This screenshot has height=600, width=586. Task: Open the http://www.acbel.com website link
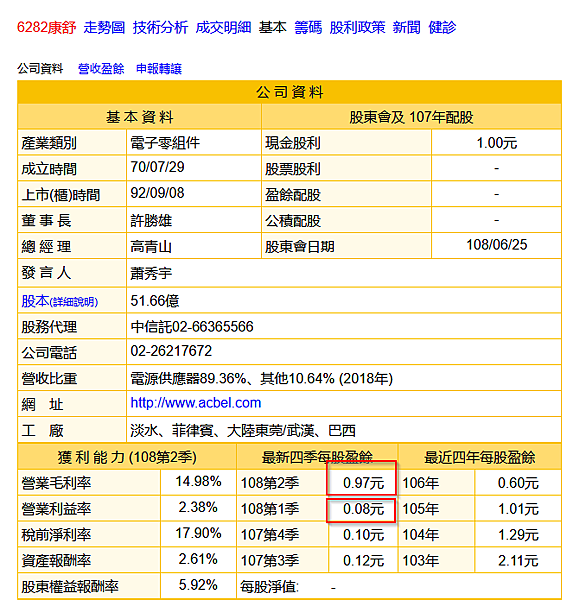coord(196,403)
